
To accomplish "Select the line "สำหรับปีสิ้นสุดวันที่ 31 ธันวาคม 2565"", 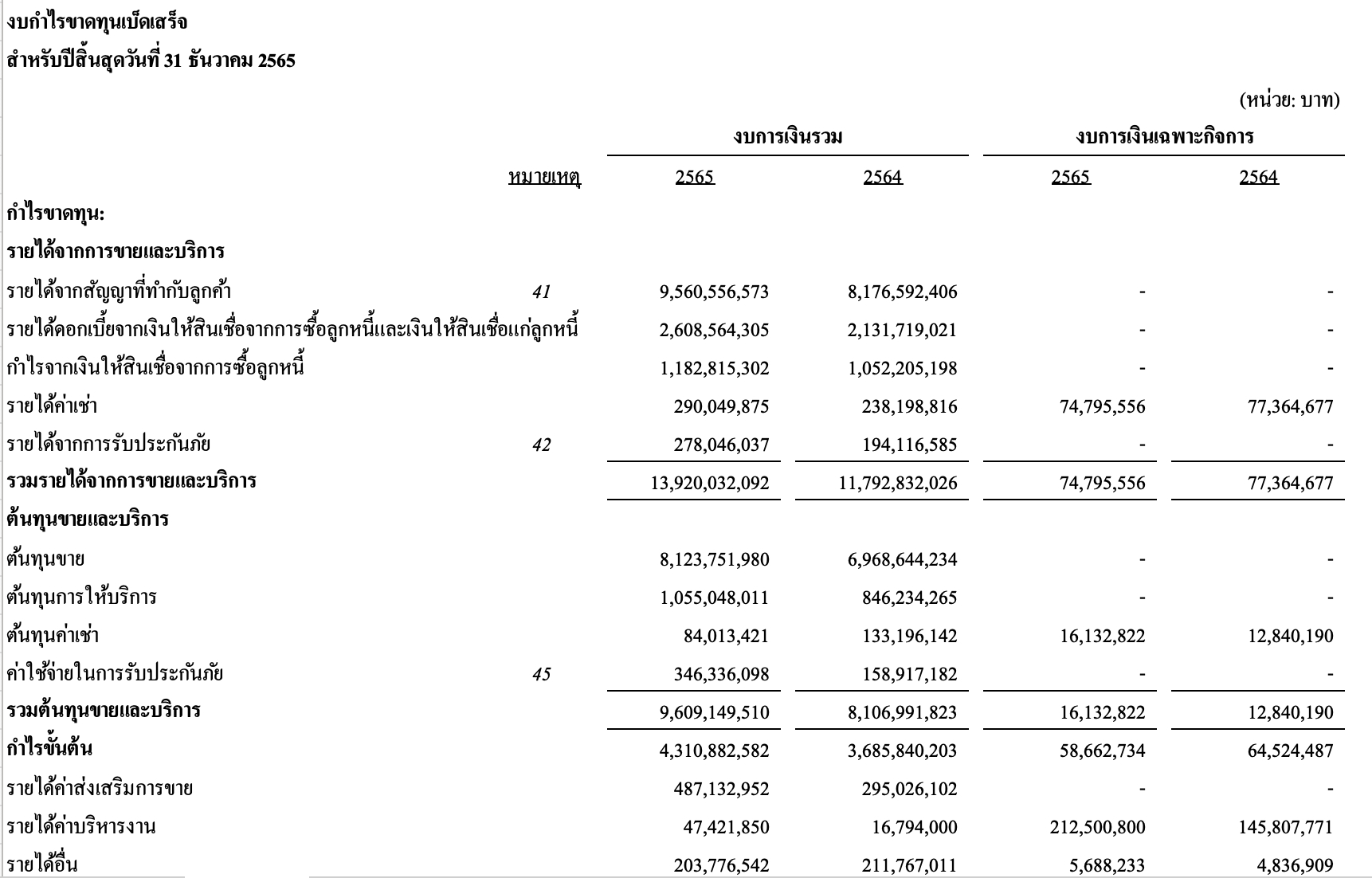I will [x=151, y=61].
